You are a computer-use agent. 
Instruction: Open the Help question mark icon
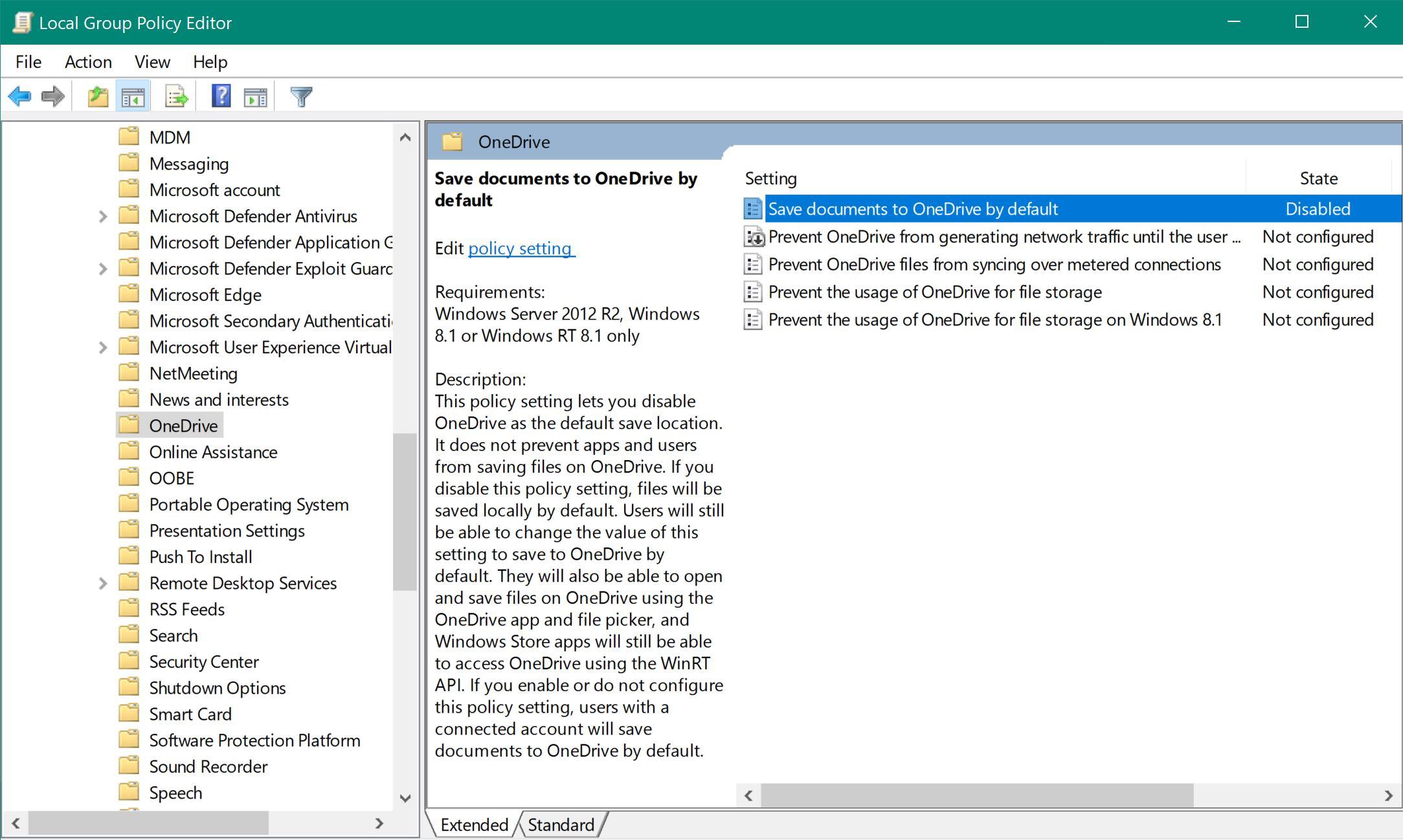coord(221,97)
